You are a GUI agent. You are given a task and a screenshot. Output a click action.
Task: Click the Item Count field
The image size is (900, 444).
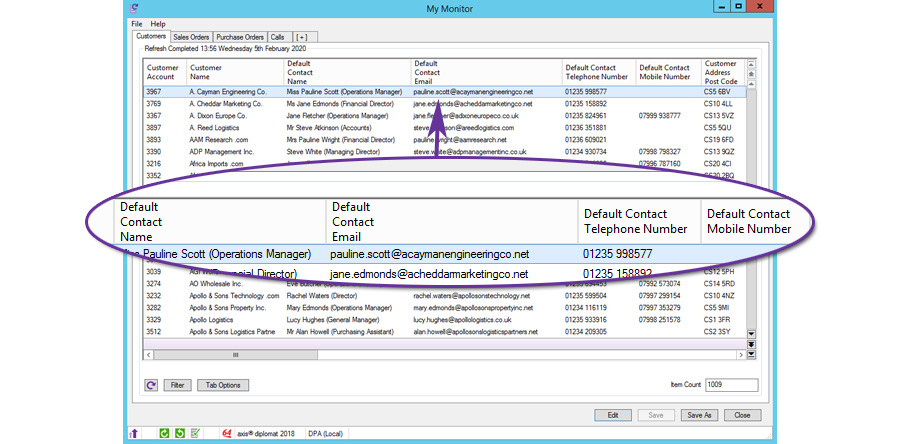pyautogui.click(x=731, y=385)
